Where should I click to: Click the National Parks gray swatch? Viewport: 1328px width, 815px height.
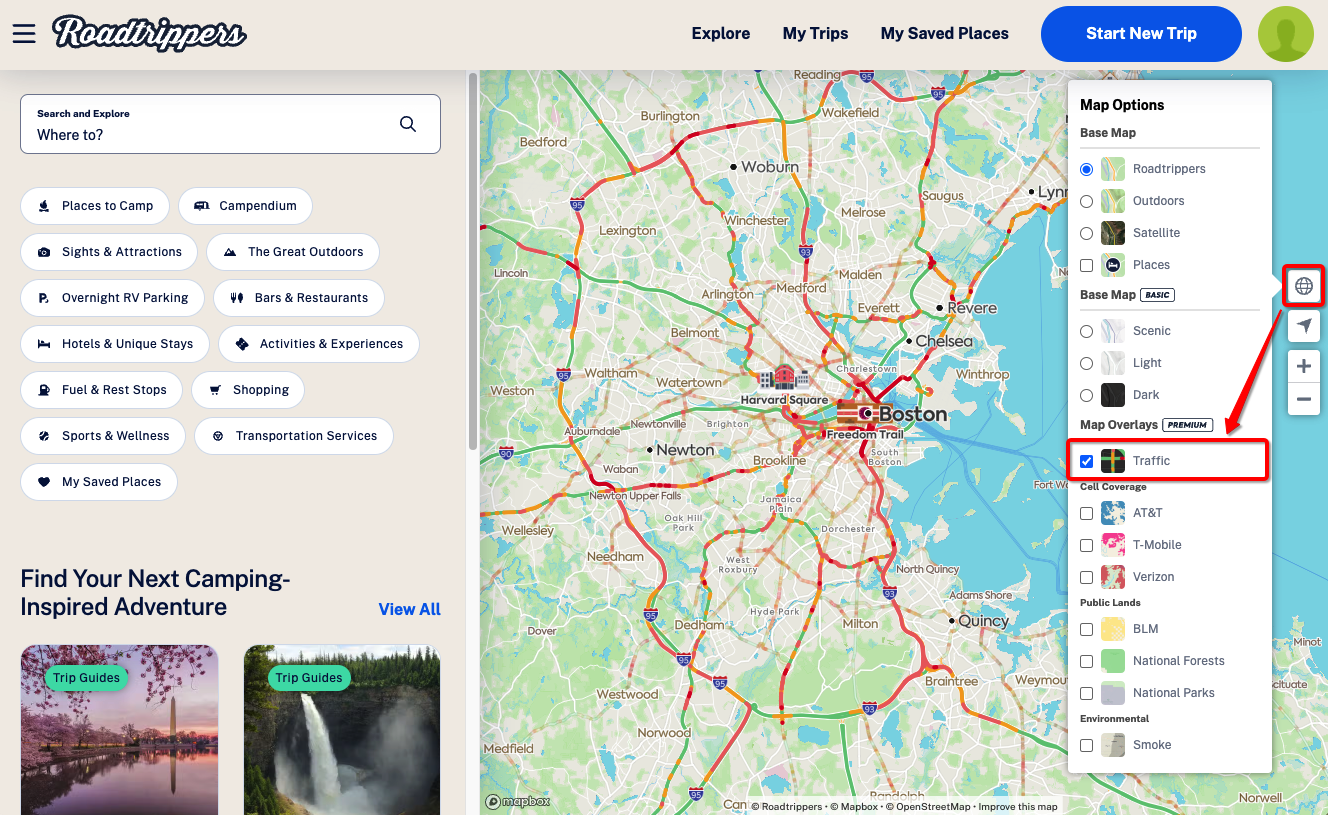tap(1113, 693)
